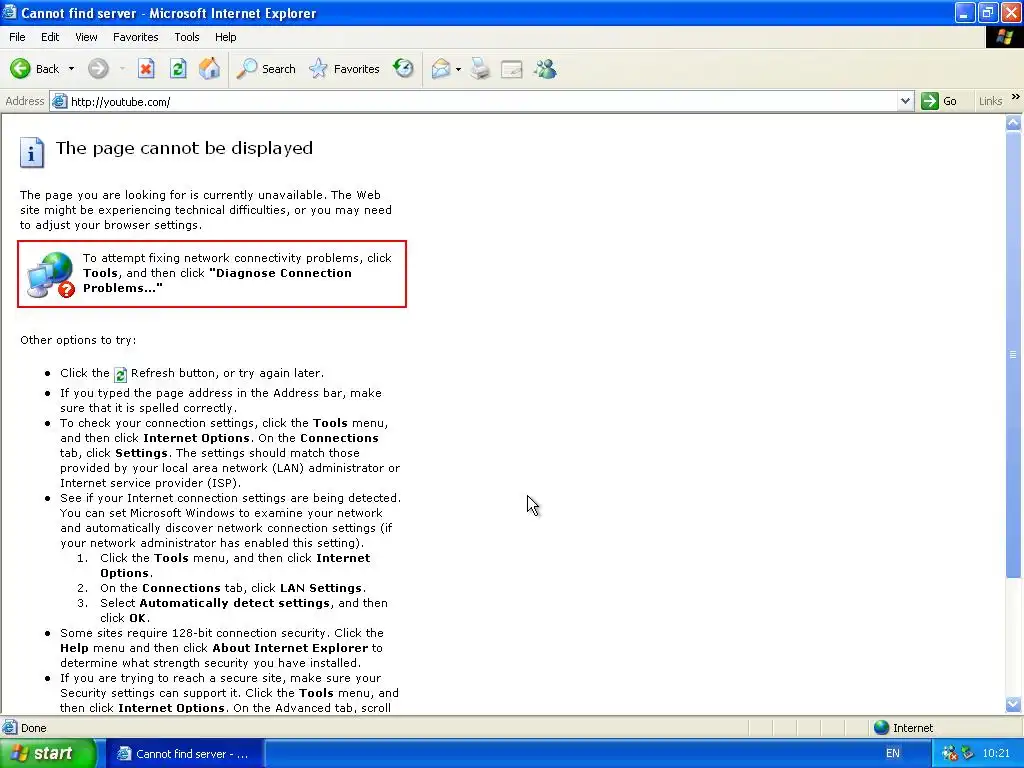Click the Internet zone globe in status bar
Viewport: 1024px width, 768px height.
click(882, 727)
